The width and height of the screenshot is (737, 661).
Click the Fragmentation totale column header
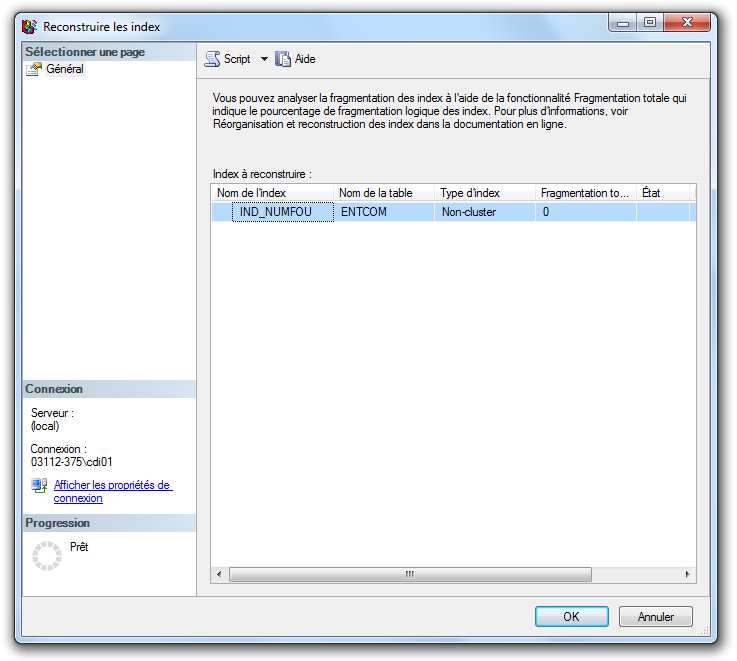(x=585, y=193)
